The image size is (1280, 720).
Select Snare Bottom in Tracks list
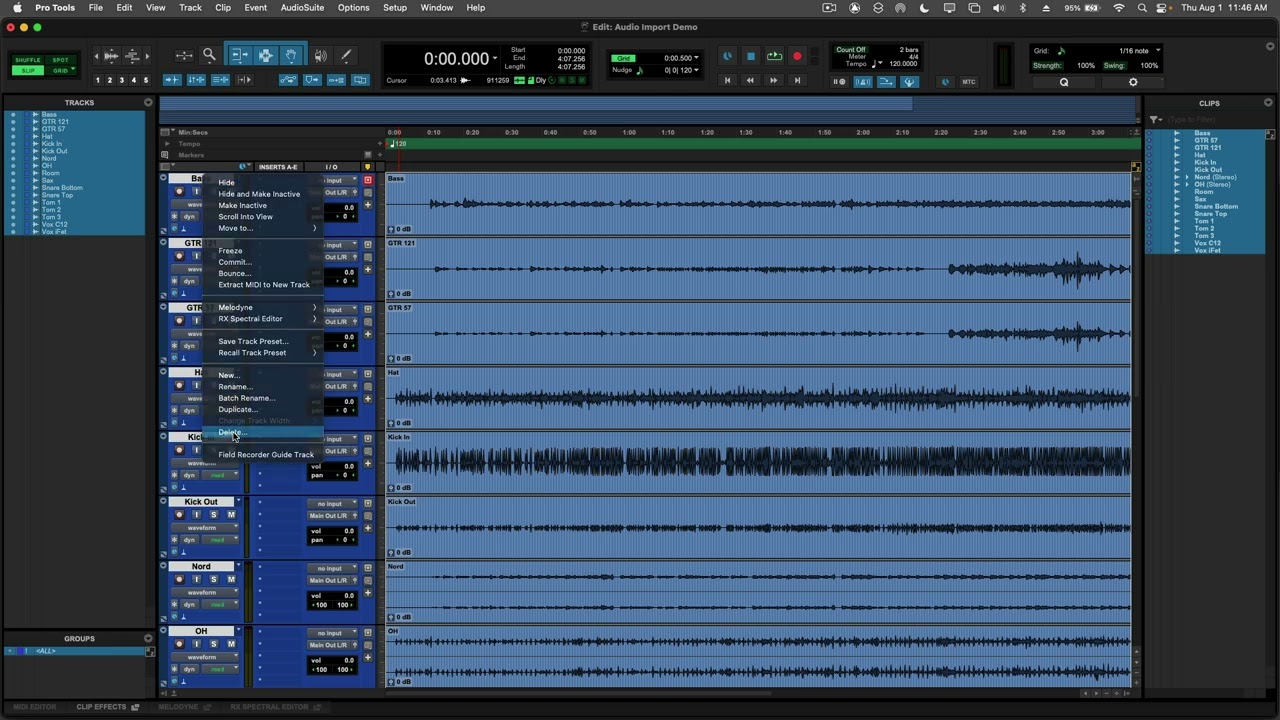[x=62, y=188]
